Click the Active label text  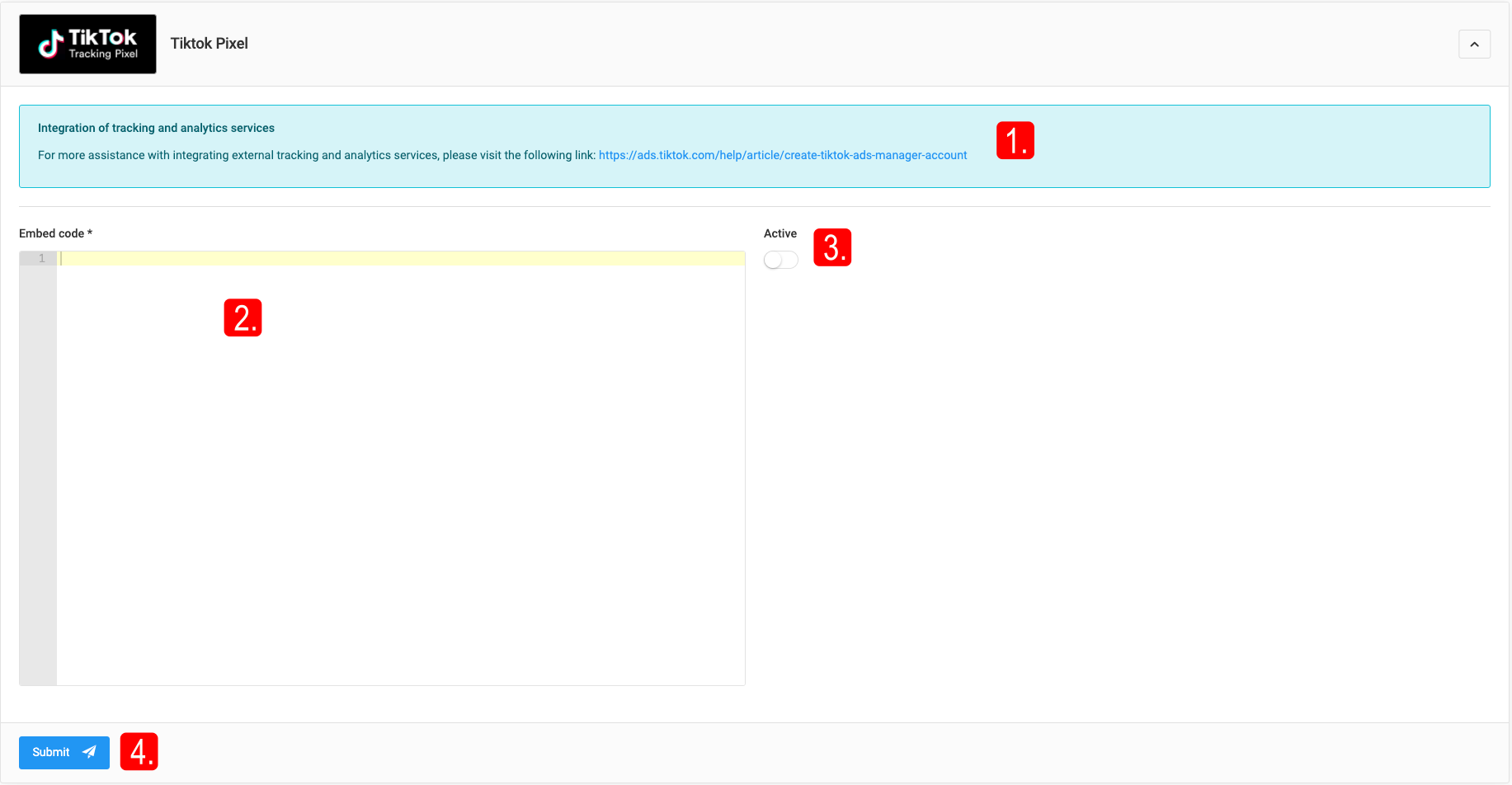point(780,233)
